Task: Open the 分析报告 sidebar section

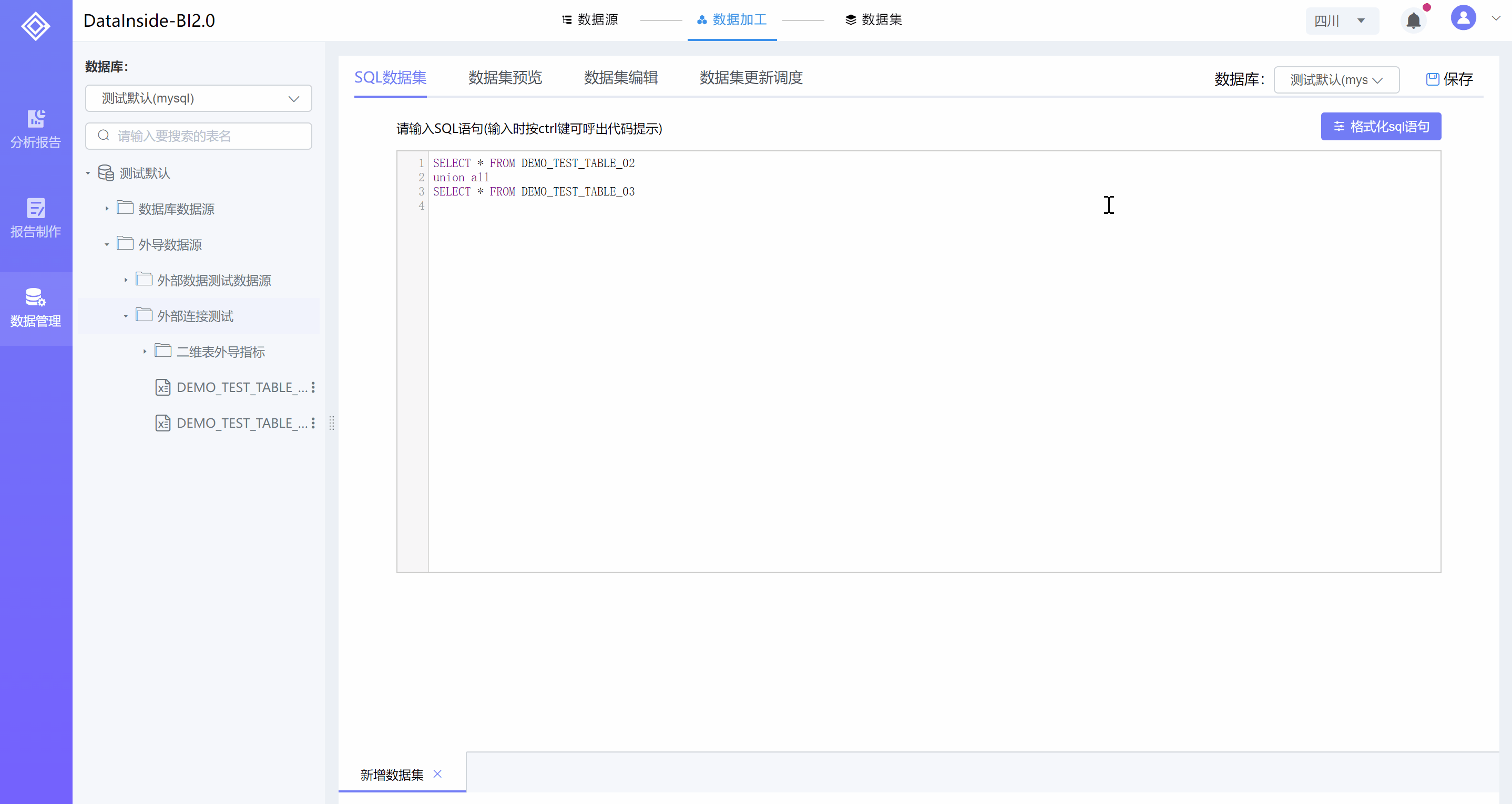Action: pos(36,129)
